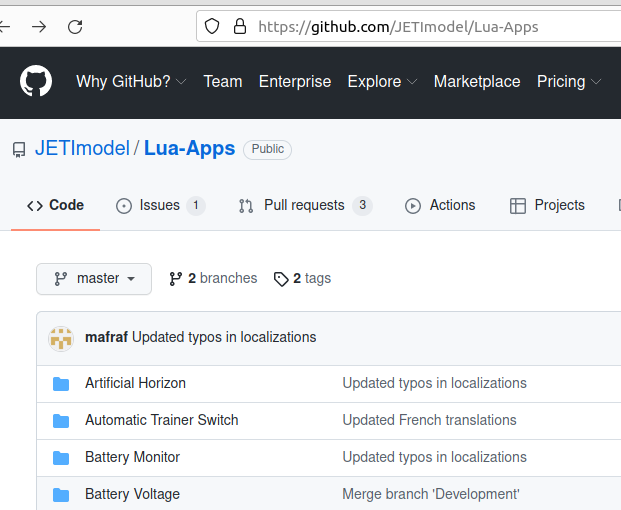The height and width of the screenshot is (510, 621).
Task: Click the tag icon next to 2 tags
Action: pyautogui.click(x=281, y=279)
